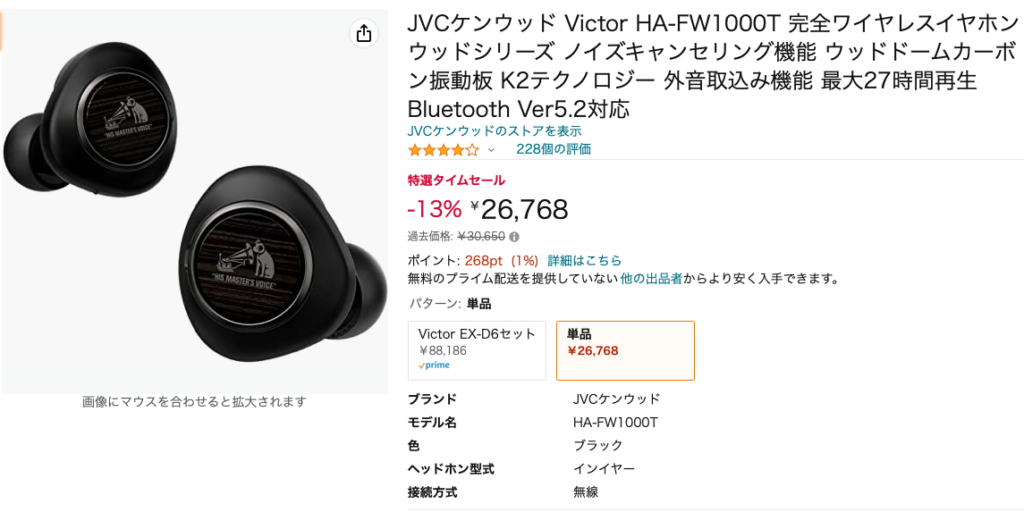The width and height of the screenshot is (1024, 512).
Task: Click the orange star rating icons
Action: tap(443, 150)
